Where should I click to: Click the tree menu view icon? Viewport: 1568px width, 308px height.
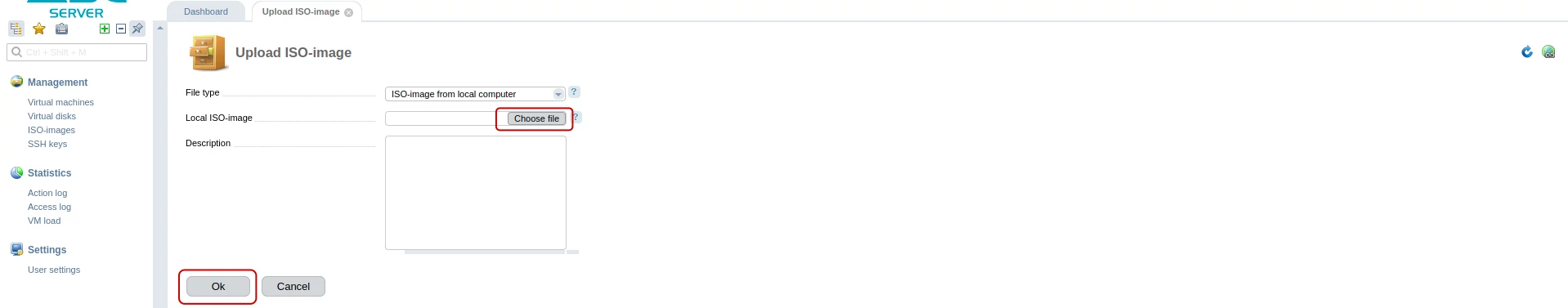point(16,29)
